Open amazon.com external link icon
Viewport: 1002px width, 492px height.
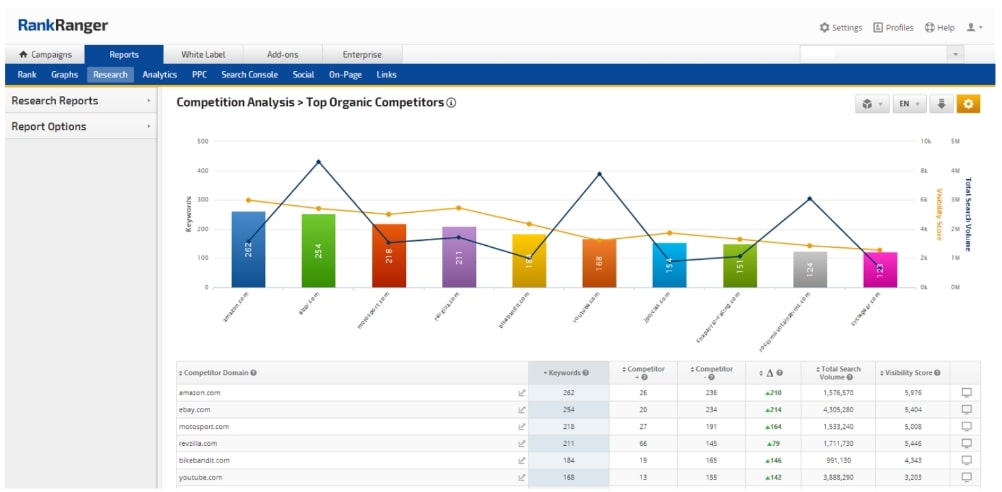tap(521, 393)
